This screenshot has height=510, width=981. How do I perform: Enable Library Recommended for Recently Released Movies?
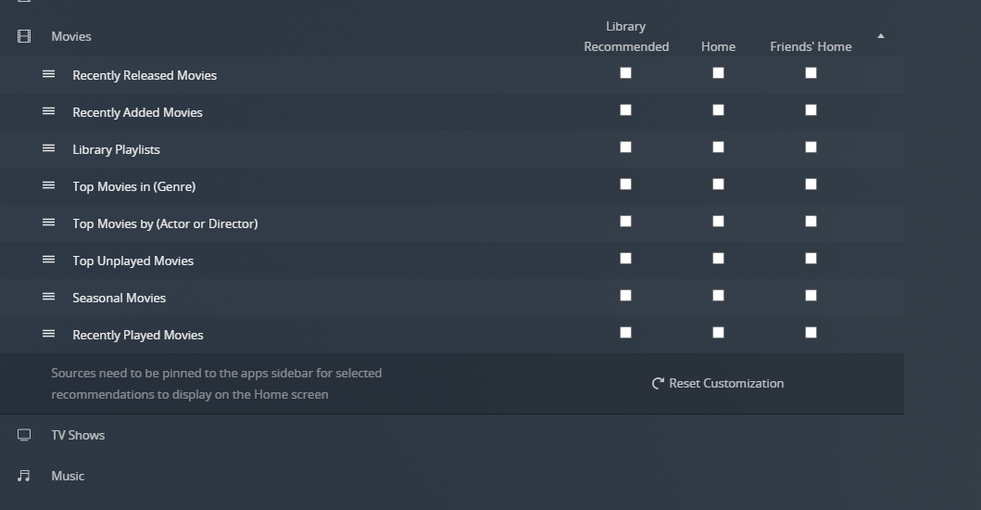click(626, 73)
